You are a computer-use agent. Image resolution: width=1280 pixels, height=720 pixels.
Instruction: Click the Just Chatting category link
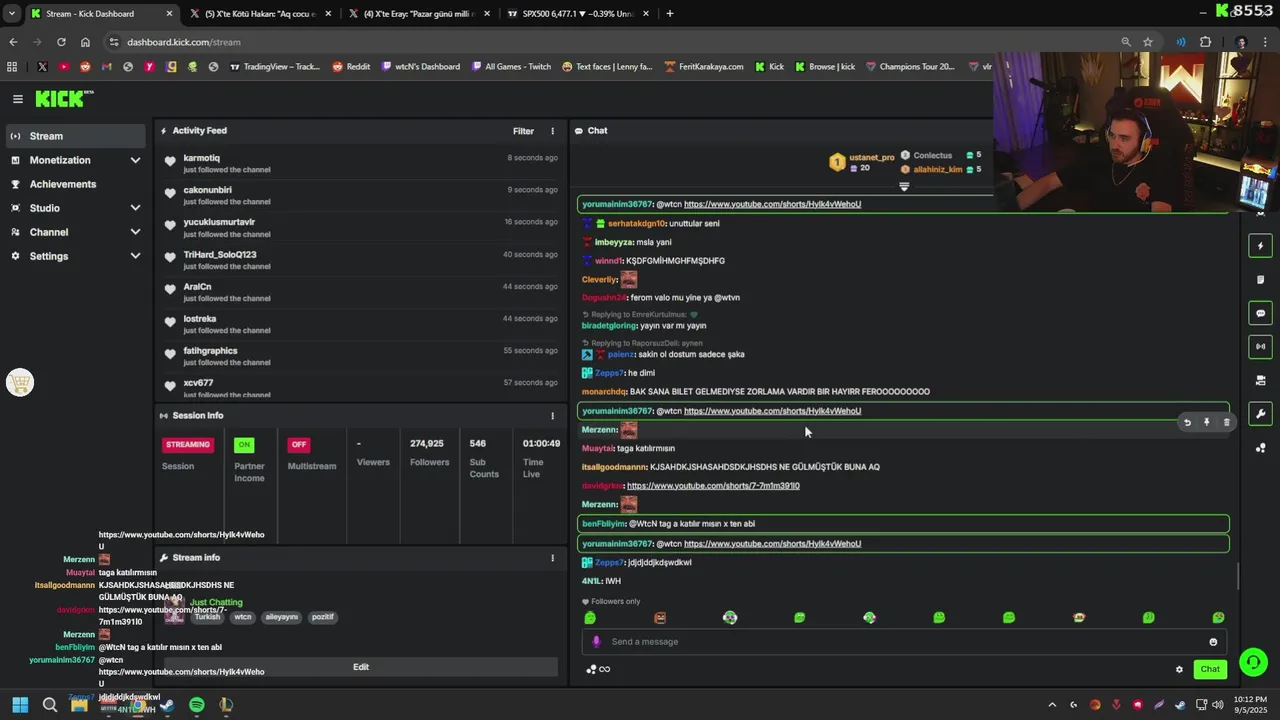[x=216, y=602]
